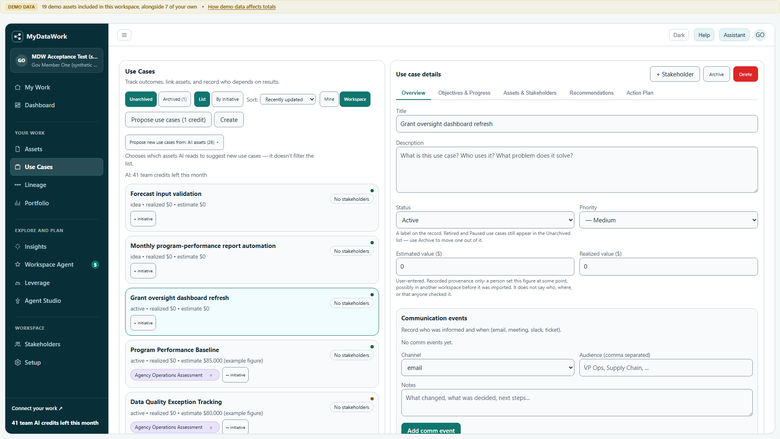Screen dimensions: 780x439
Task: Switch to Assets & Stakeholders tab
Action: 530,93
